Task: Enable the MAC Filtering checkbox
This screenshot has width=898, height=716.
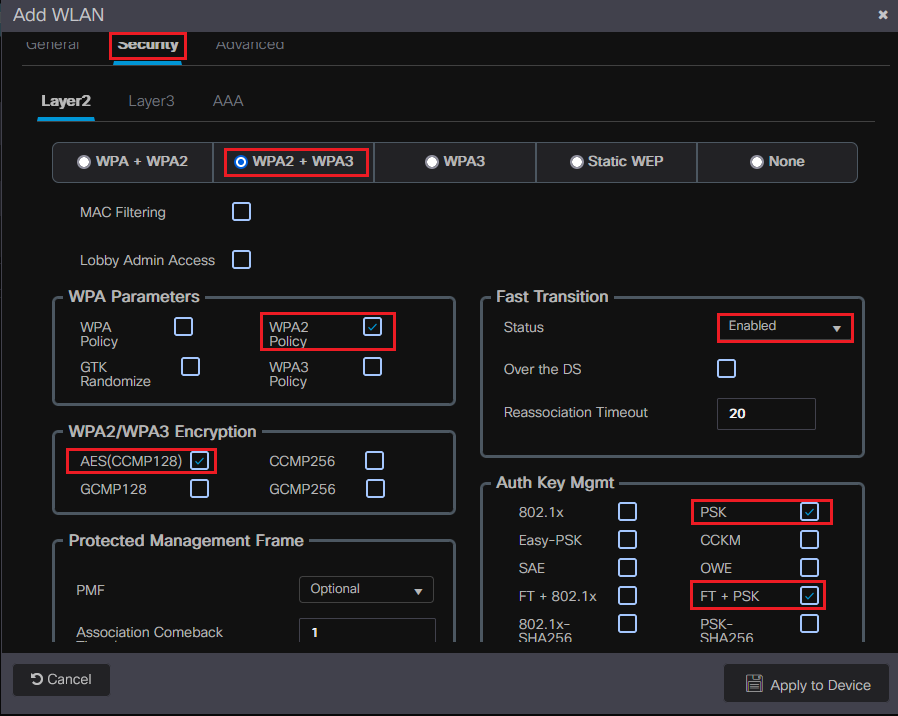Action: [241, 212]
